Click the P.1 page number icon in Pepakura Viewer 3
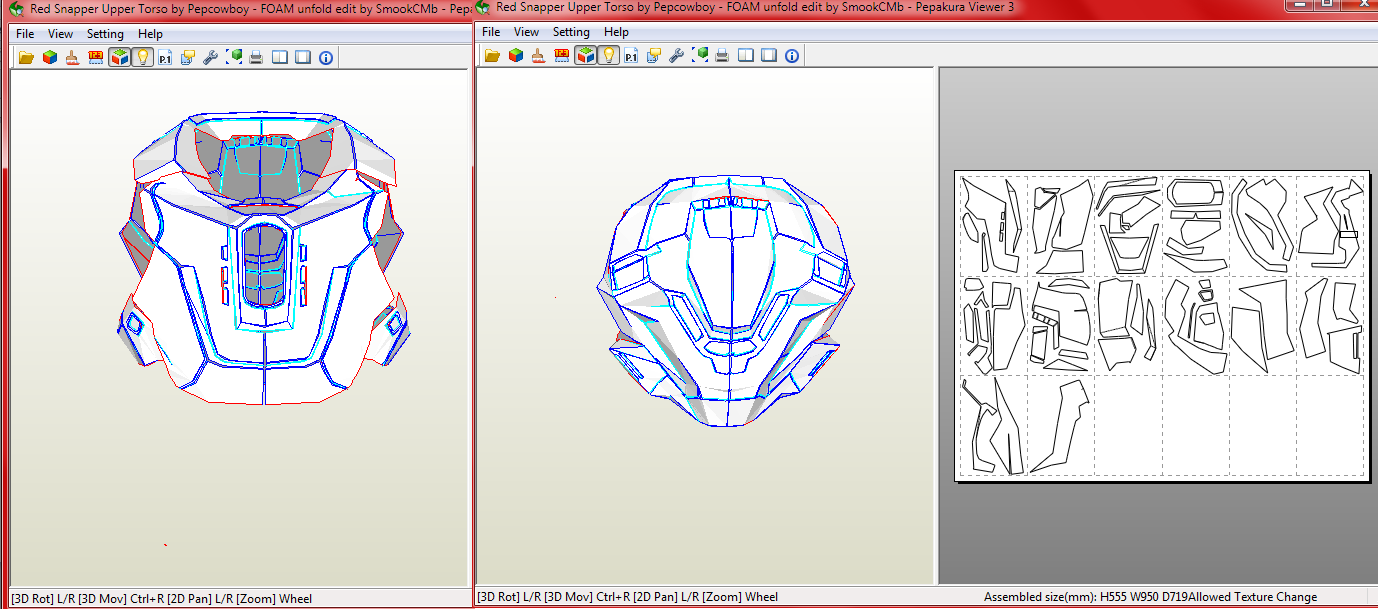 pos(631,55)
